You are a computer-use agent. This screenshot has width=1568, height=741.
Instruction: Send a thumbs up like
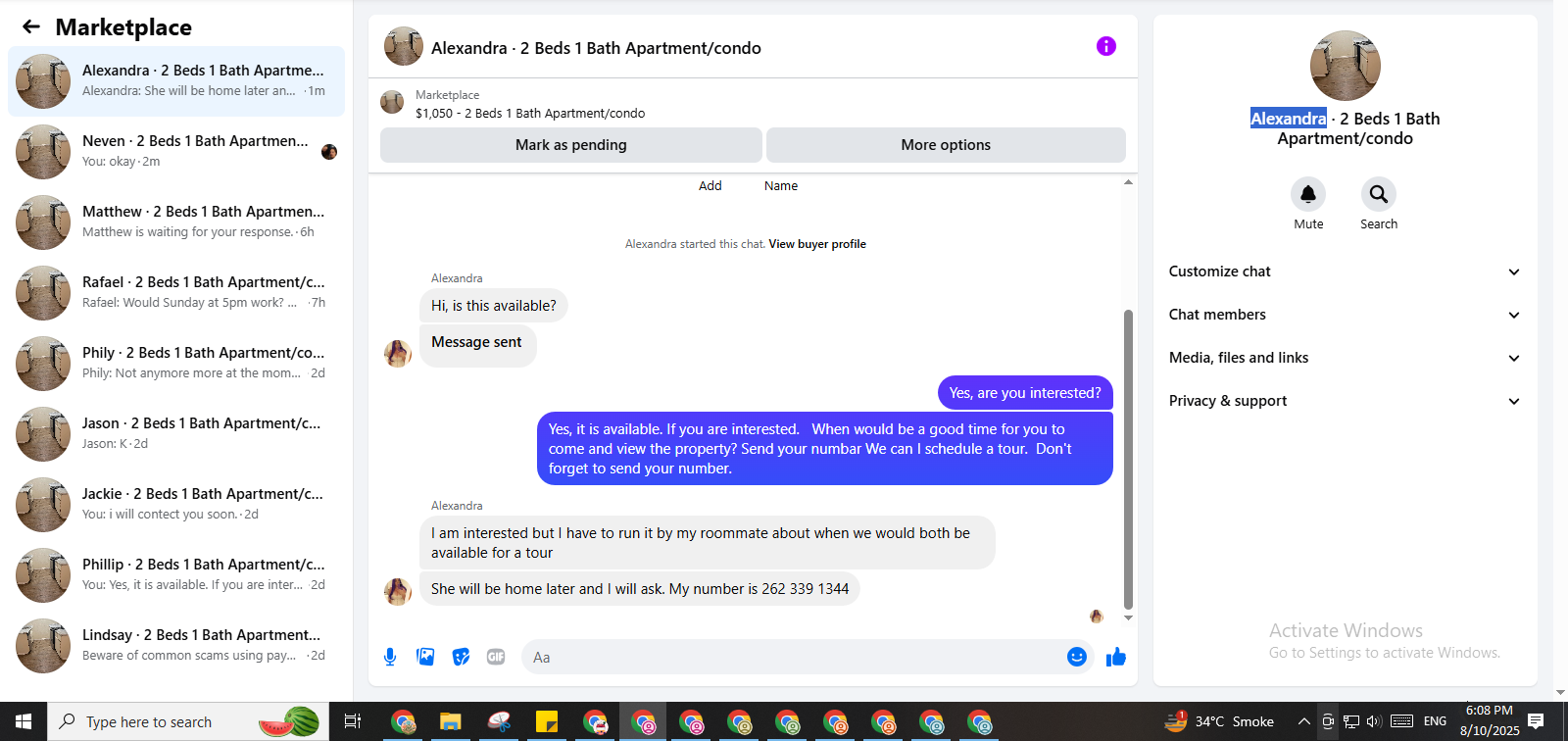1116,657
